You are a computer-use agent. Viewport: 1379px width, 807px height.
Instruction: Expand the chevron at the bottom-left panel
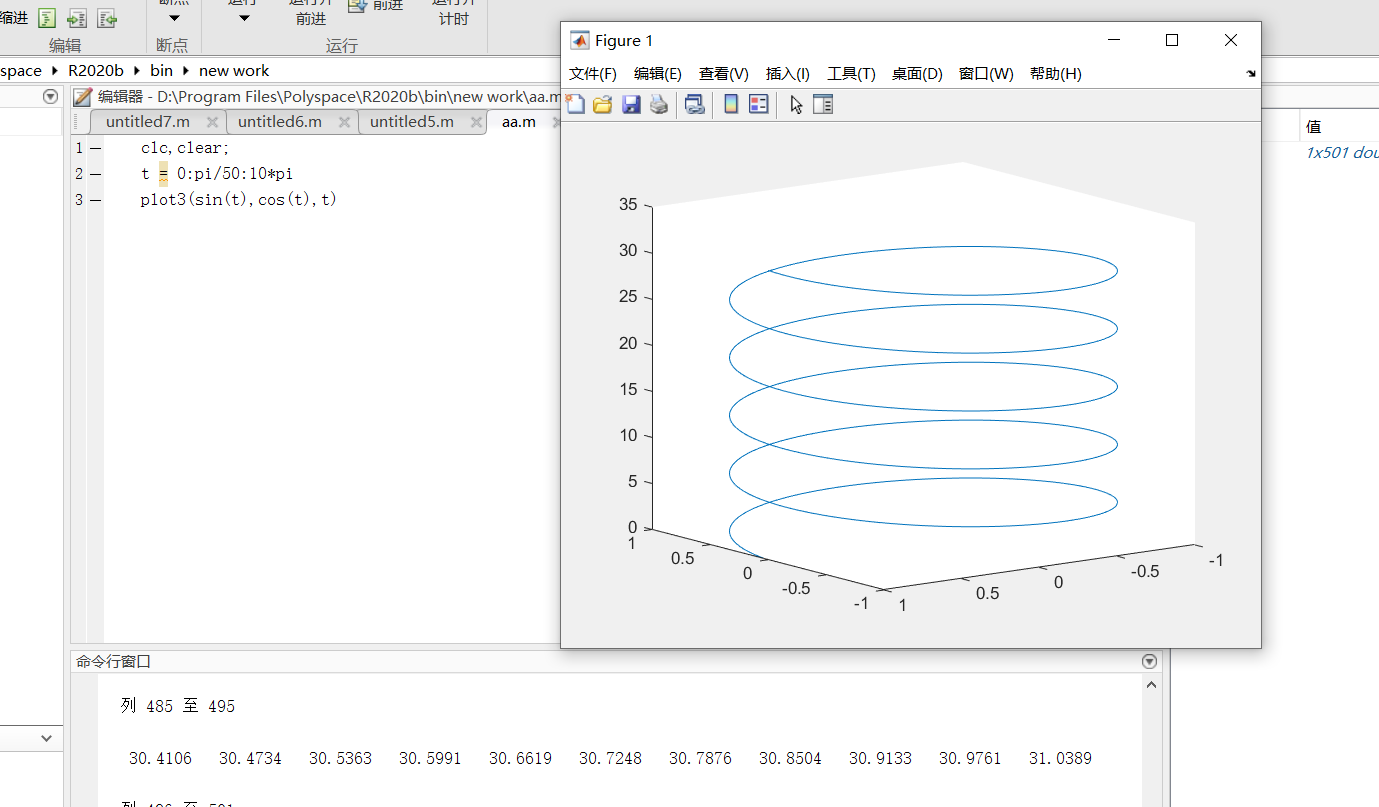(46, 738)
